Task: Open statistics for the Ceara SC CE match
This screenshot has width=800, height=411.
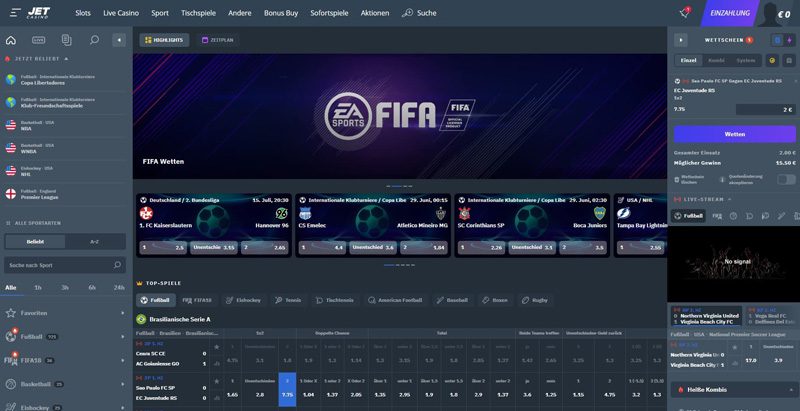Action: [x=217, y=364]
